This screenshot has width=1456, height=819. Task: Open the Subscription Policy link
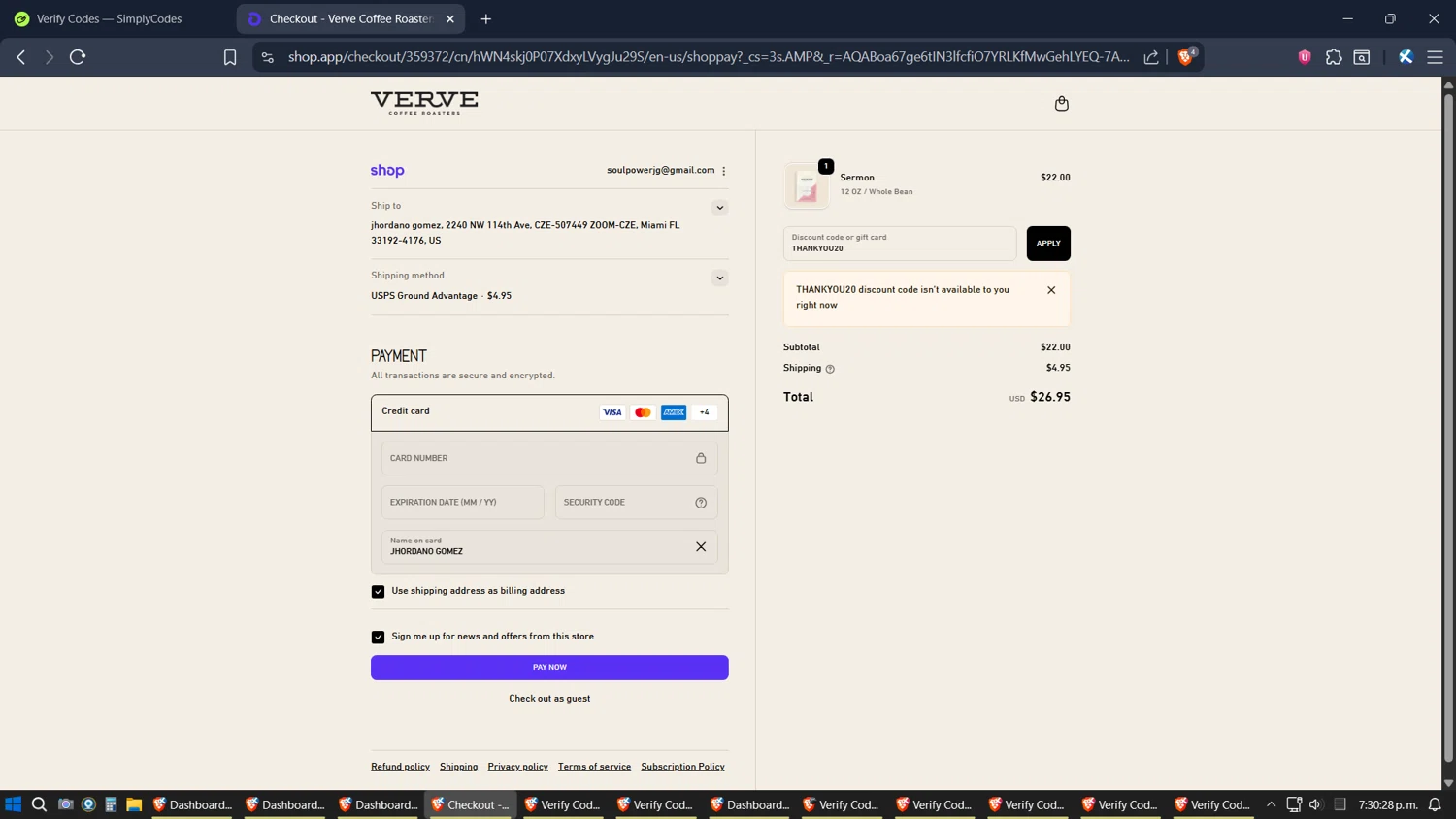click(682, 767)
